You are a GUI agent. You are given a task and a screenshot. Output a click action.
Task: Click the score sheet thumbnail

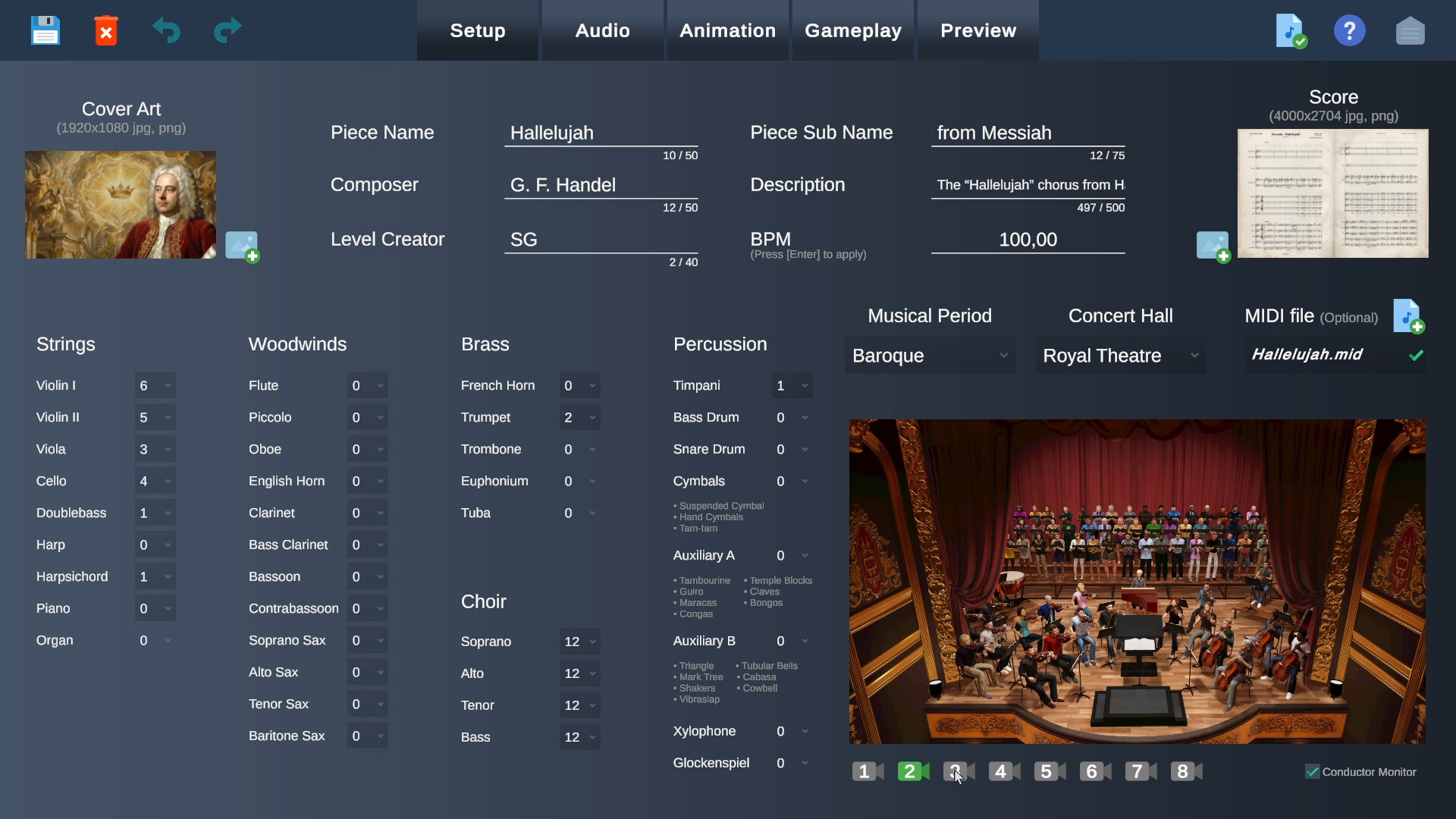pos(1332,193)
